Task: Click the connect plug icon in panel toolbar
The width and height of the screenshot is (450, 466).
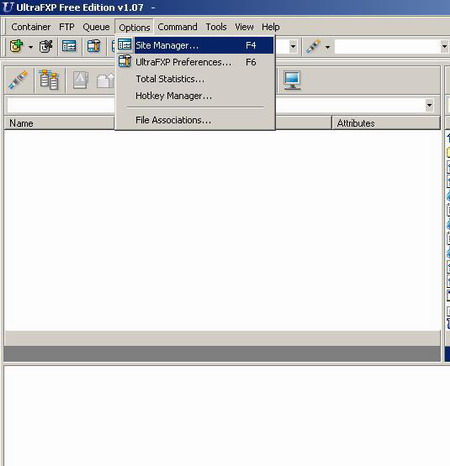Action: coord(18,80)
